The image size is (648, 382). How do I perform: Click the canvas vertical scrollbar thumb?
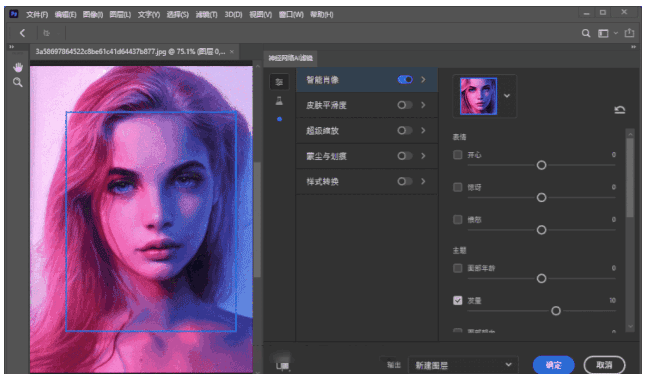point(257,220)
